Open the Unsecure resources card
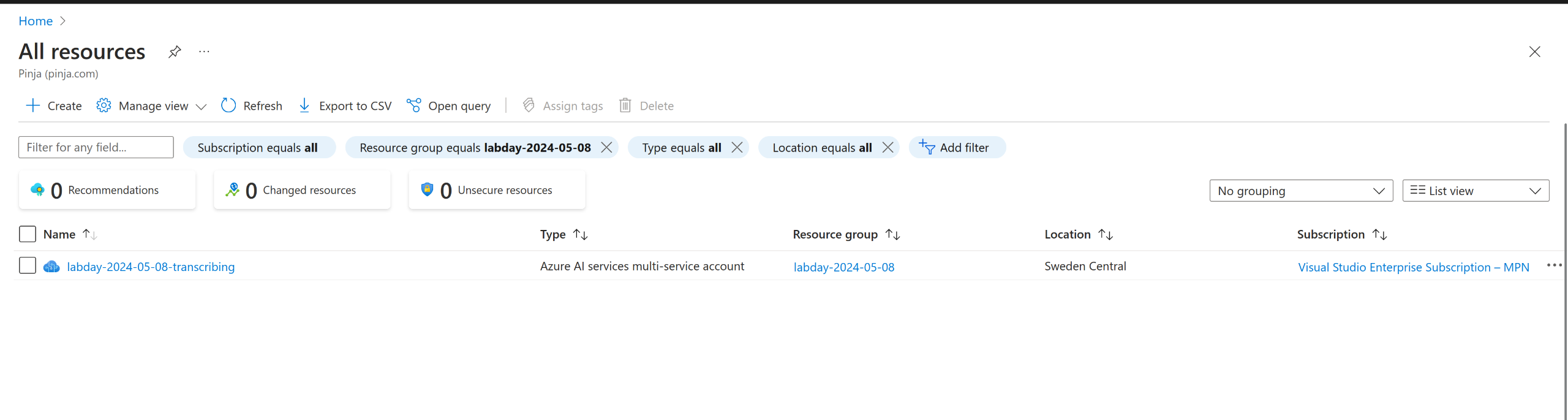This screenshot has width=1568, height=420. pyautogui.click(x=497, y=190)
